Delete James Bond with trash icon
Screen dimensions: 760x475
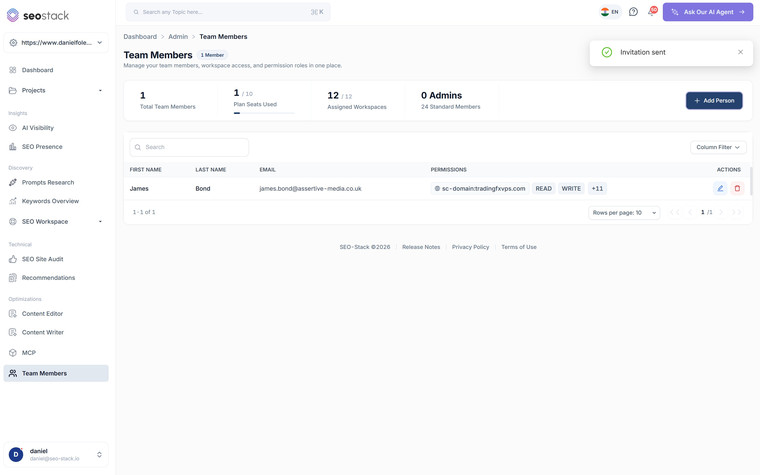(x=737, y=189)
